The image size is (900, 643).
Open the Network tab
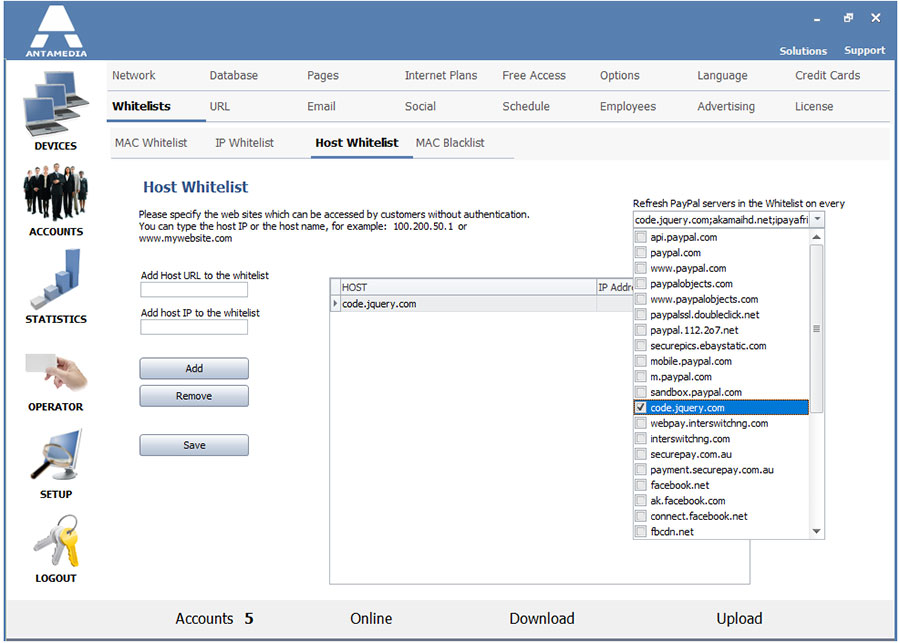pos(134,75)
